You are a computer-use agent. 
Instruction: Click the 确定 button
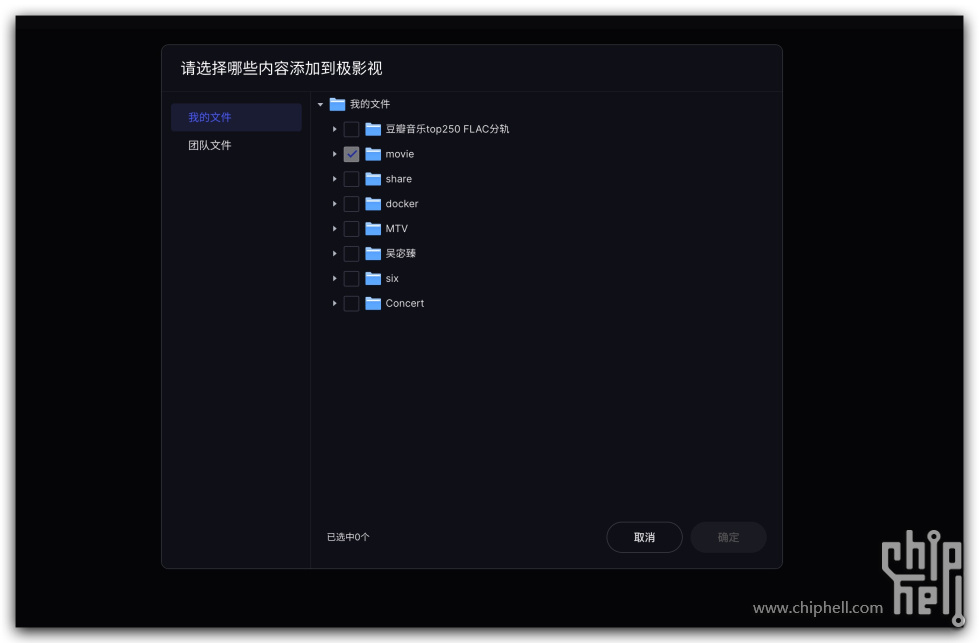tap(729, 537)
